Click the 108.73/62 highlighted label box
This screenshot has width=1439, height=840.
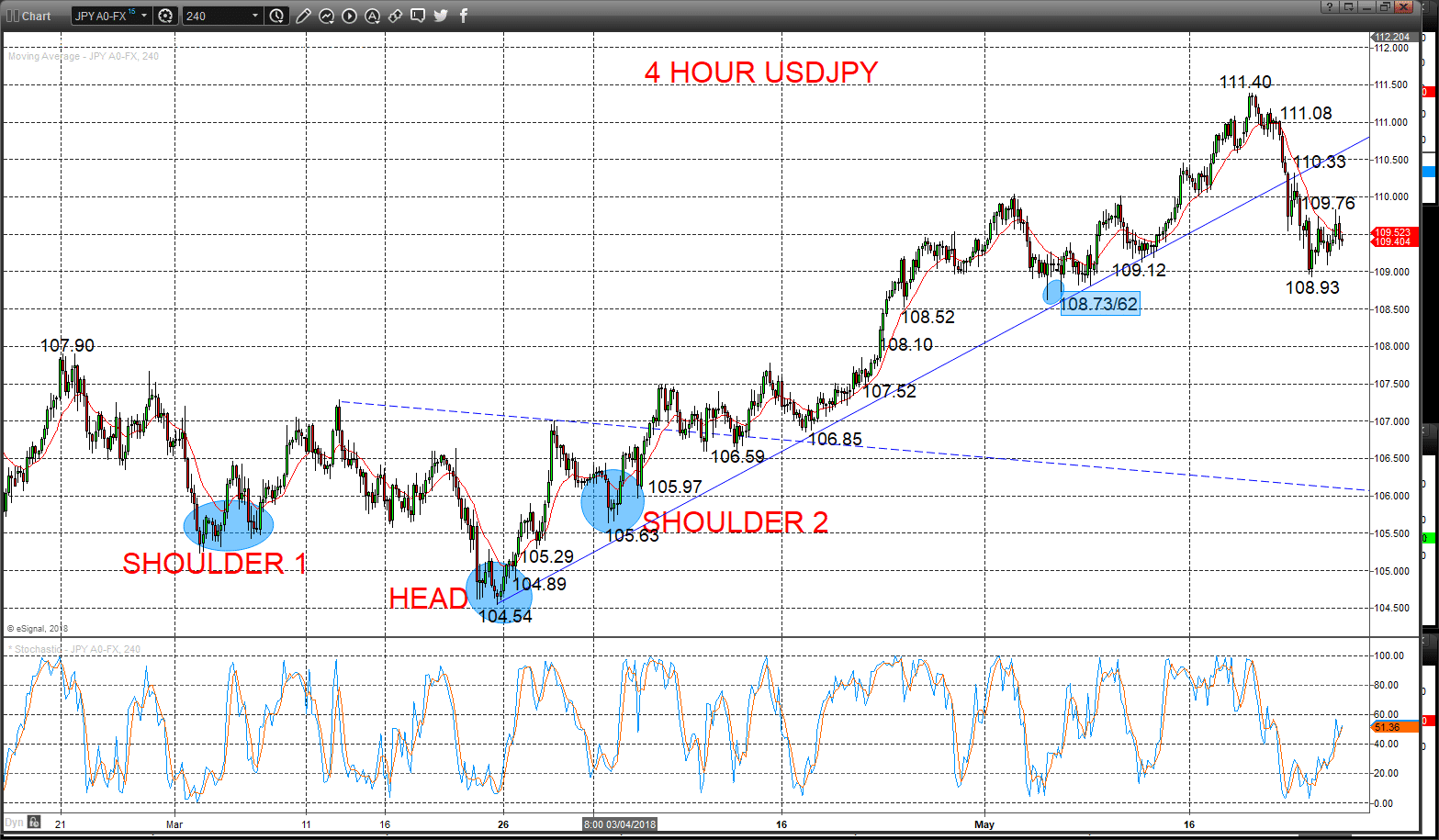pyautogui.click(x=1099, y=304)
